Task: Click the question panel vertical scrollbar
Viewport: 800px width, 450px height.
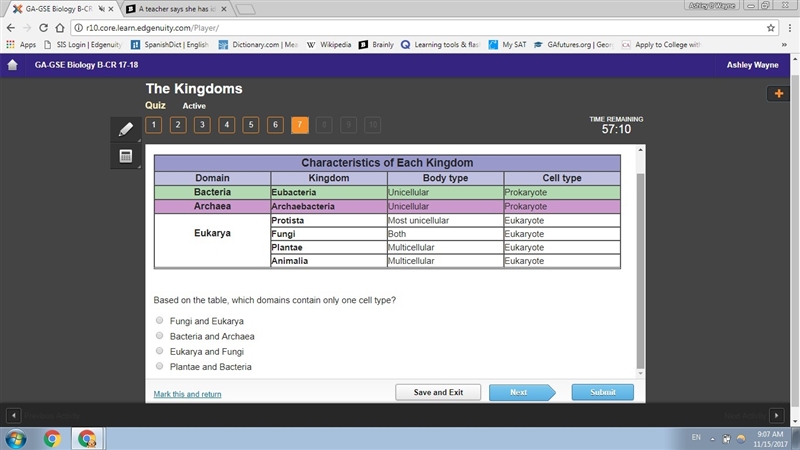Action: (x=640, y=270)
